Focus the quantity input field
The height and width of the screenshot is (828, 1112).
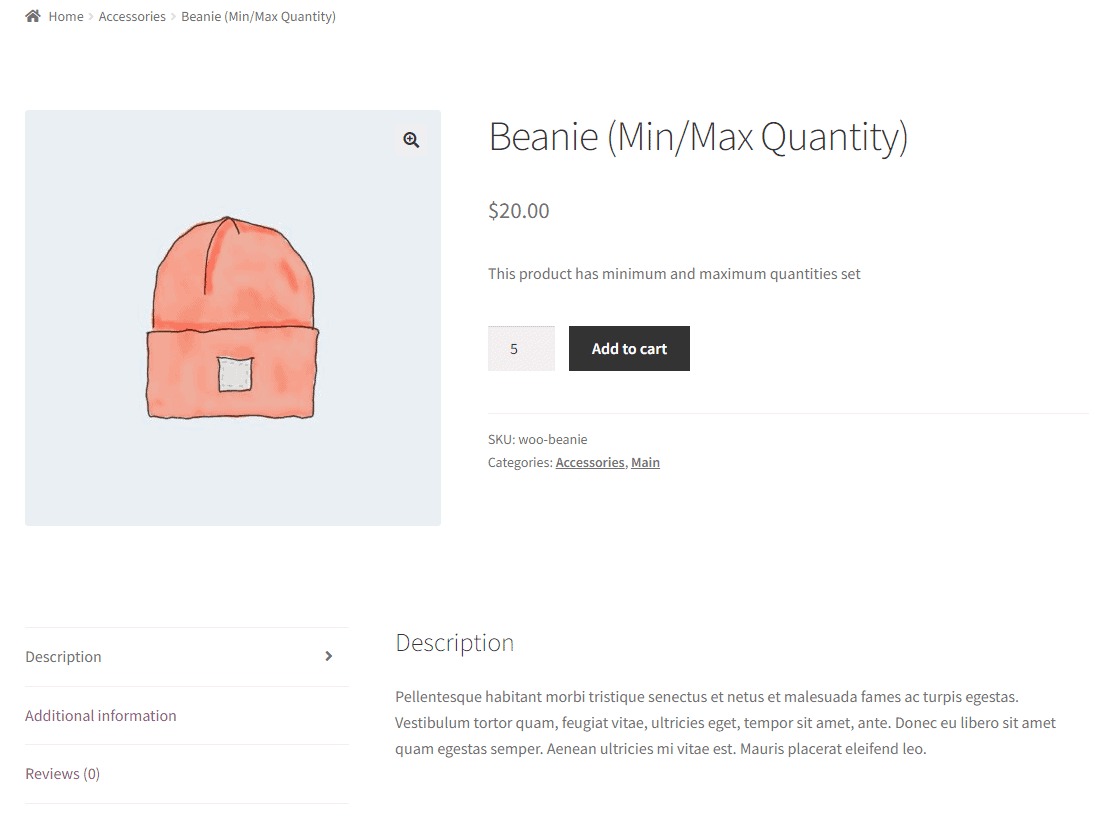click(521, 349)
